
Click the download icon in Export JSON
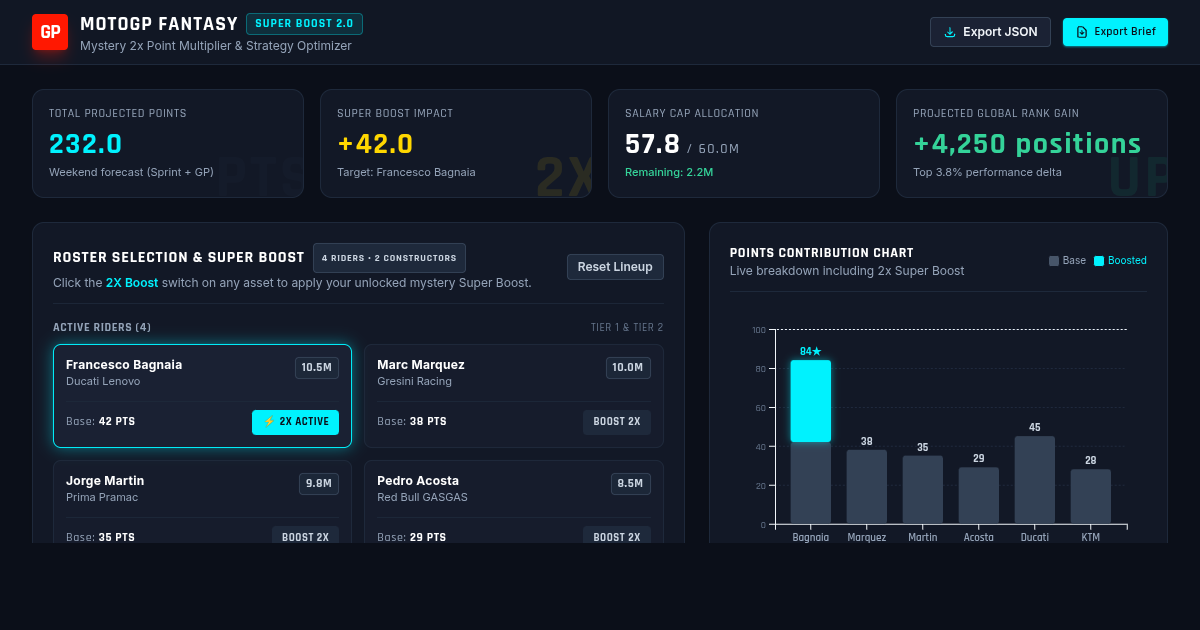click(x=950, y=32)
